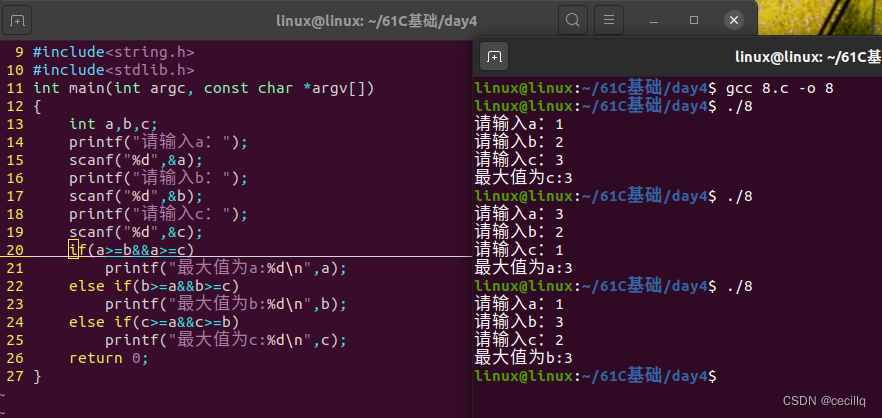
Task: Open search in left terminal window
Action: tap(573, 21)
